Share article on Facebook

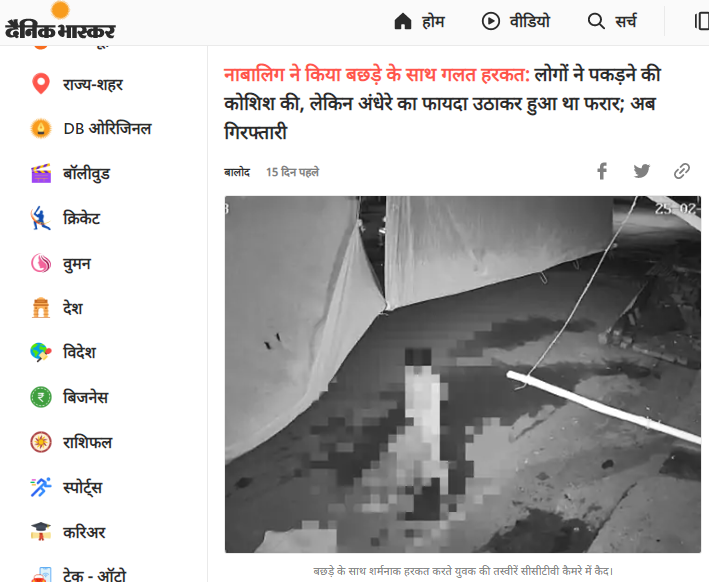602,171
